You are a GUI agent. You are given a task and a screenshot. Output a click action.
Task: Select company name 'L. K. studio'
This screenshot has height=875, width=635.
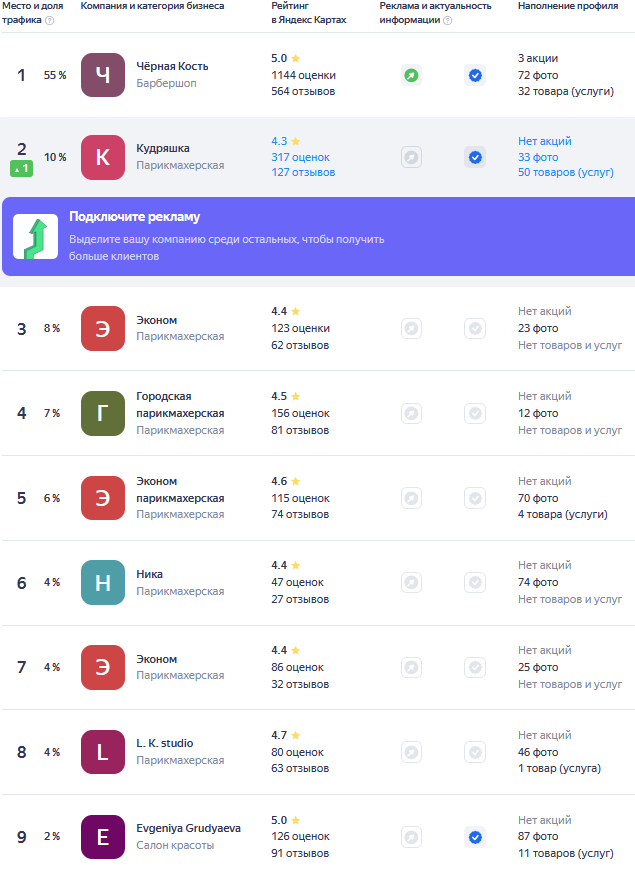(x=165, y=743)
